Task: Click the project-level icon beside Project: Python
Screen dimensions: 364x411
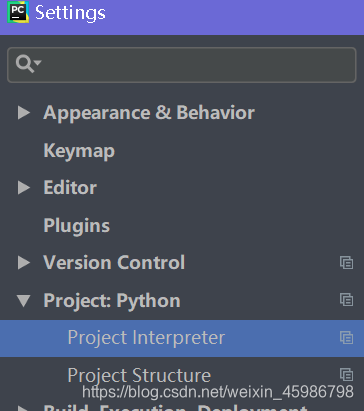Action: [x=346, y=300]
